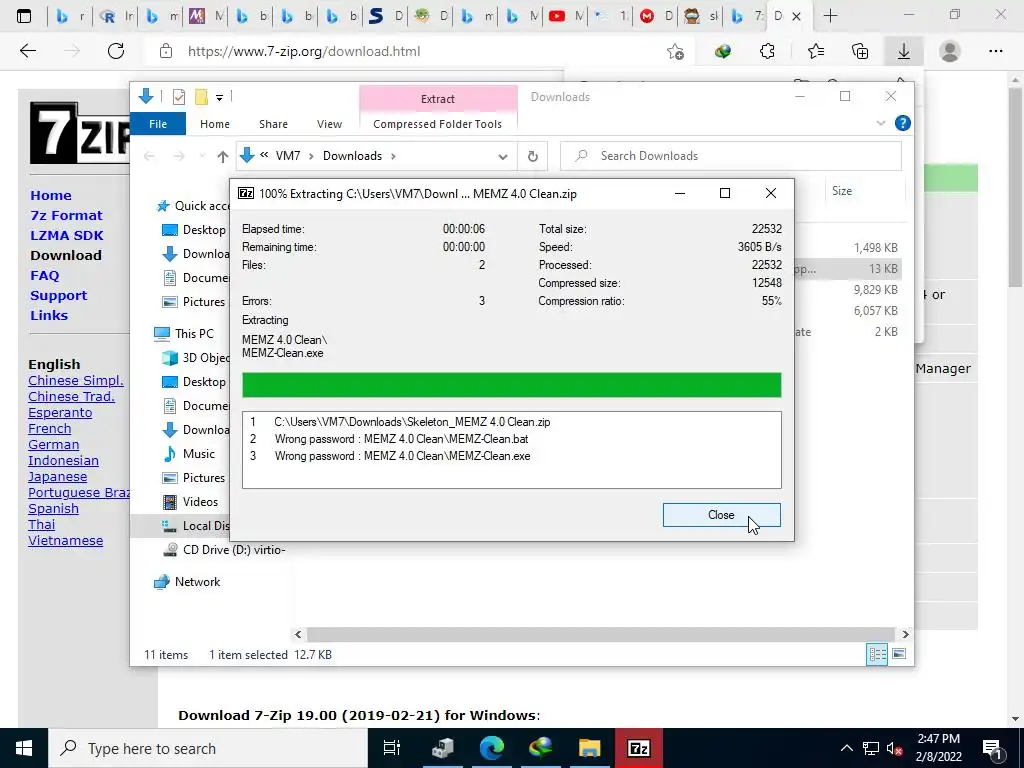Expand the chevron after Downloads in breadcrumb
Viewport: 1024px width, 768px height.
pyautogui.click(x=393, y=156)
